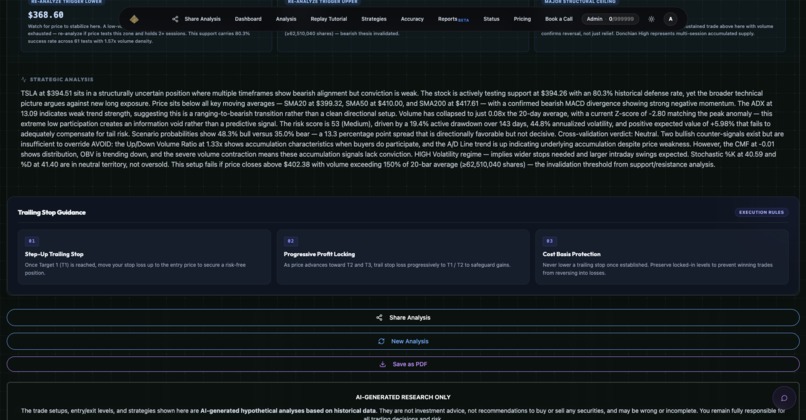Go to the Analysis nav item
Image resolution: width=806 pixels, height=420 pixels.
pyautogui.click(x=286, y=19)
